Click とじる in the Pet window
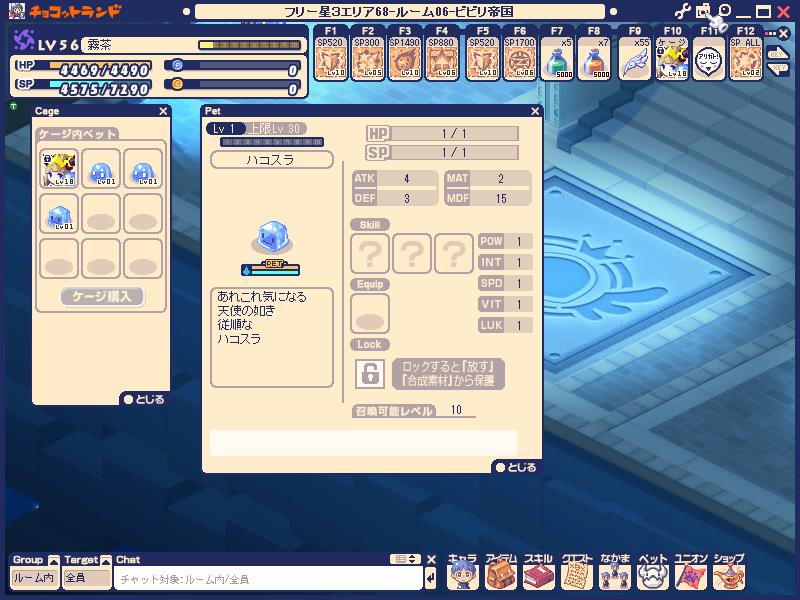 516,467
